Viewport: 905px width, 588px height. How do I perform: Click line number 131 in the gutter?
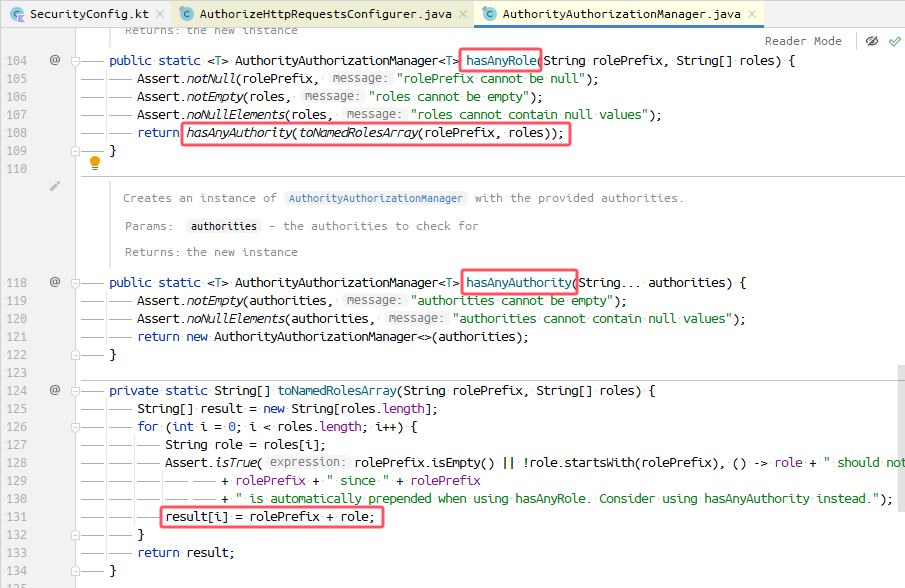[x=17, y=516]
